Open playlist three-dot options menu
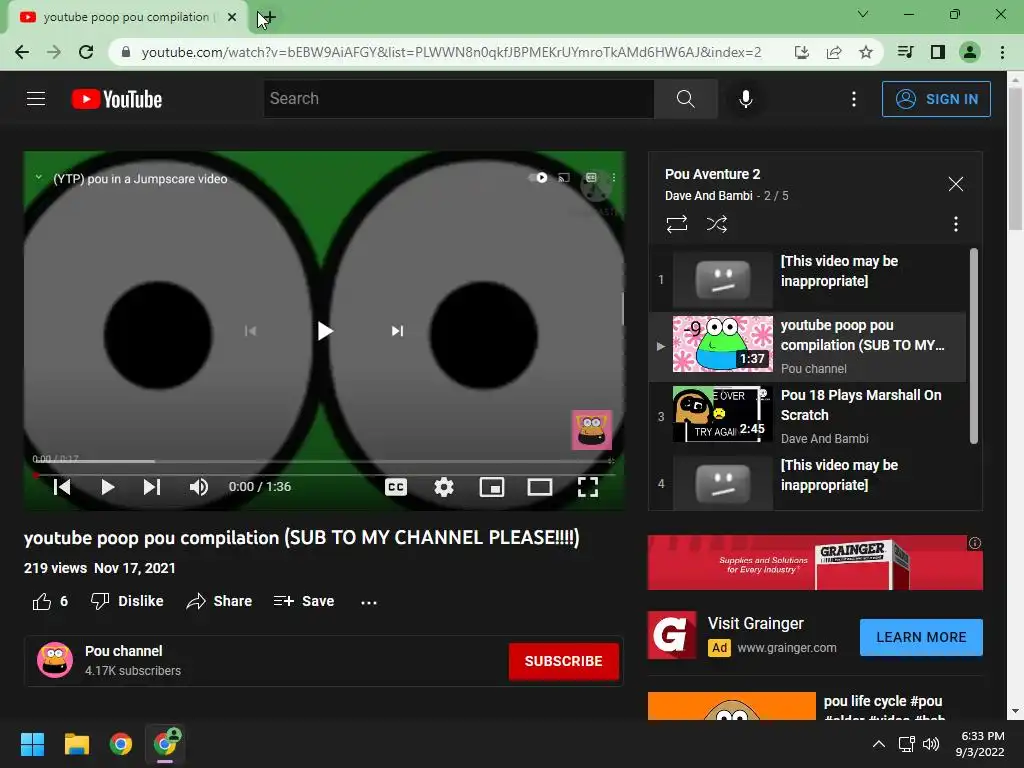The height and width of the screenshot is (768, 1024). click(x=955, y=224)
